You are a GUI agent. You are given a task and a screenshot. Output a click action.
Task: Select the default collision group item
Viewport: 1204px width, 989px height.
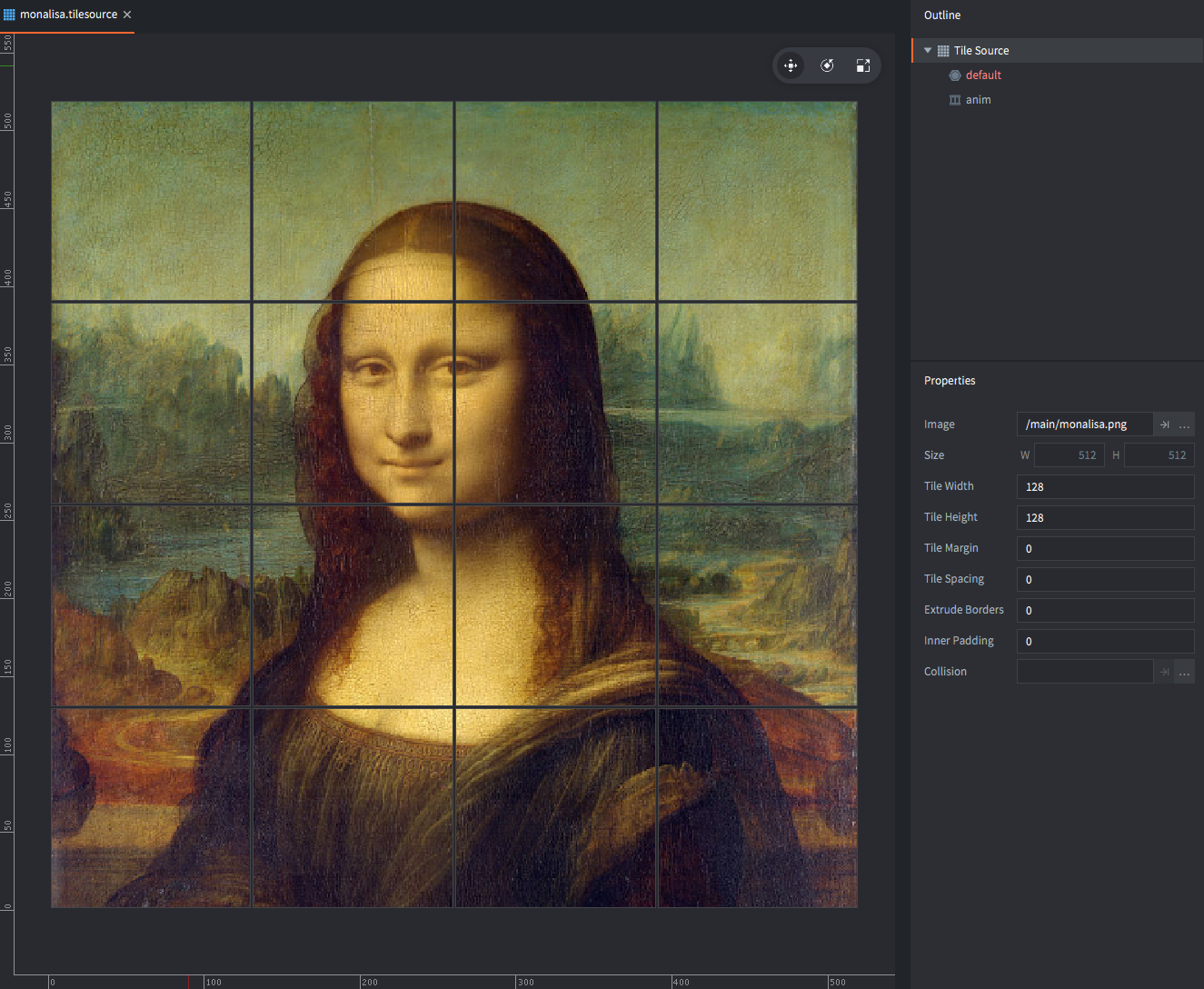983,75
